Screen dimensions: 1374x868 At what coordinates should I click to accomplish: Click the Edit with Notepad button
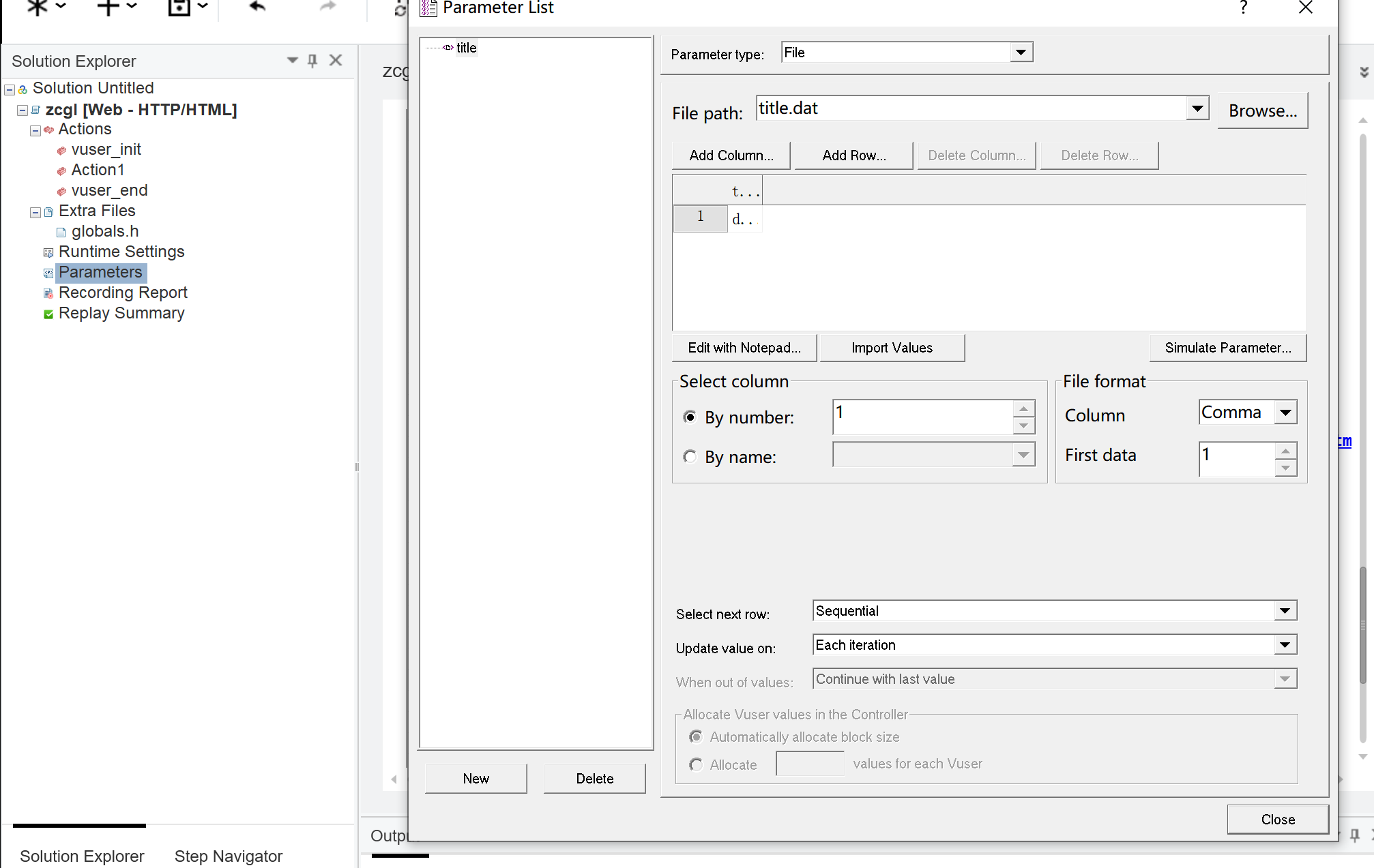point(744,348)
